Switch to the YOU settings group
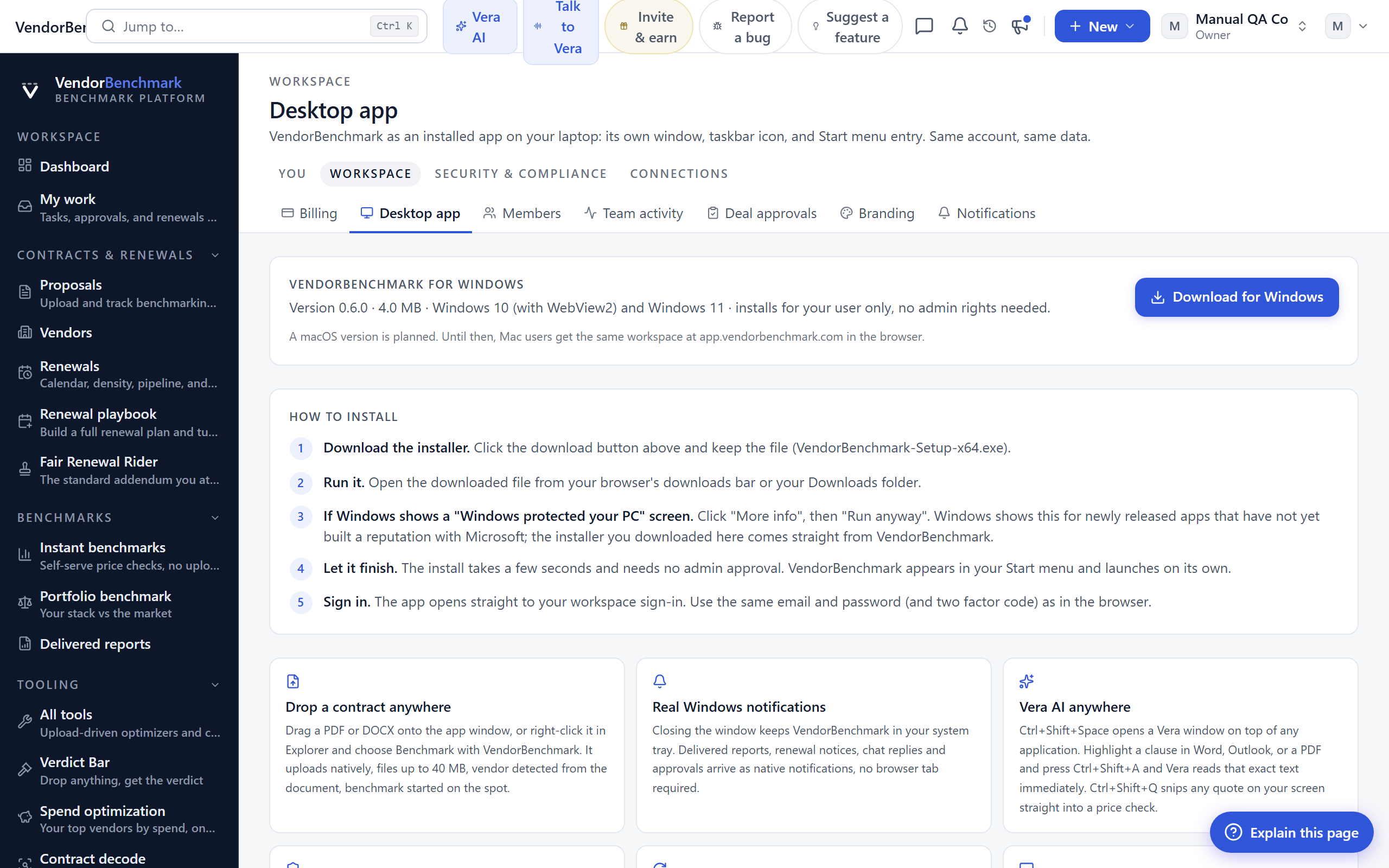 click(292, 174)
